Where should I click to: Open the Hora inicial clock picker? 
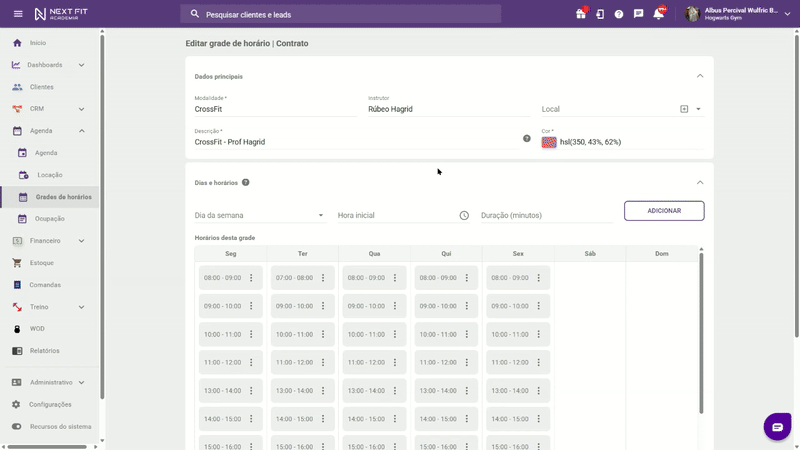click(x=464, y=215)
